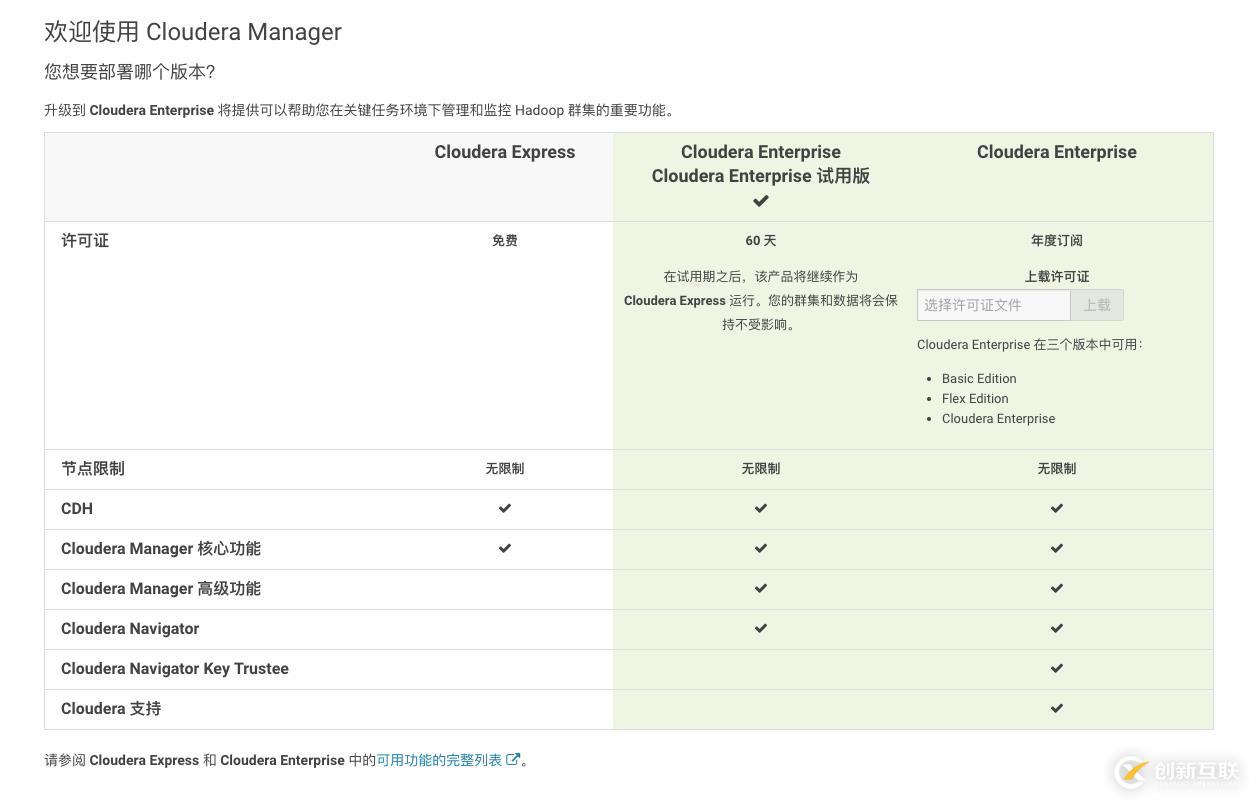Viewport: 1249px width, 801px height.
Task: Click the 节点限制 row label
Action: [93, 468]
